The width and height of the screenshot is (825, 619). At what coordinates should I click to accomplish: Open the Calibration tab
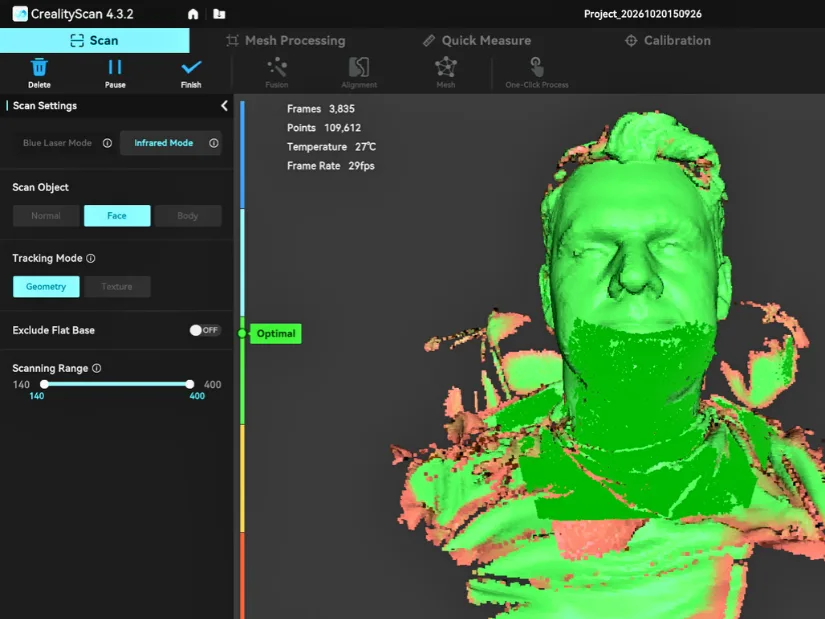[668, 41]
